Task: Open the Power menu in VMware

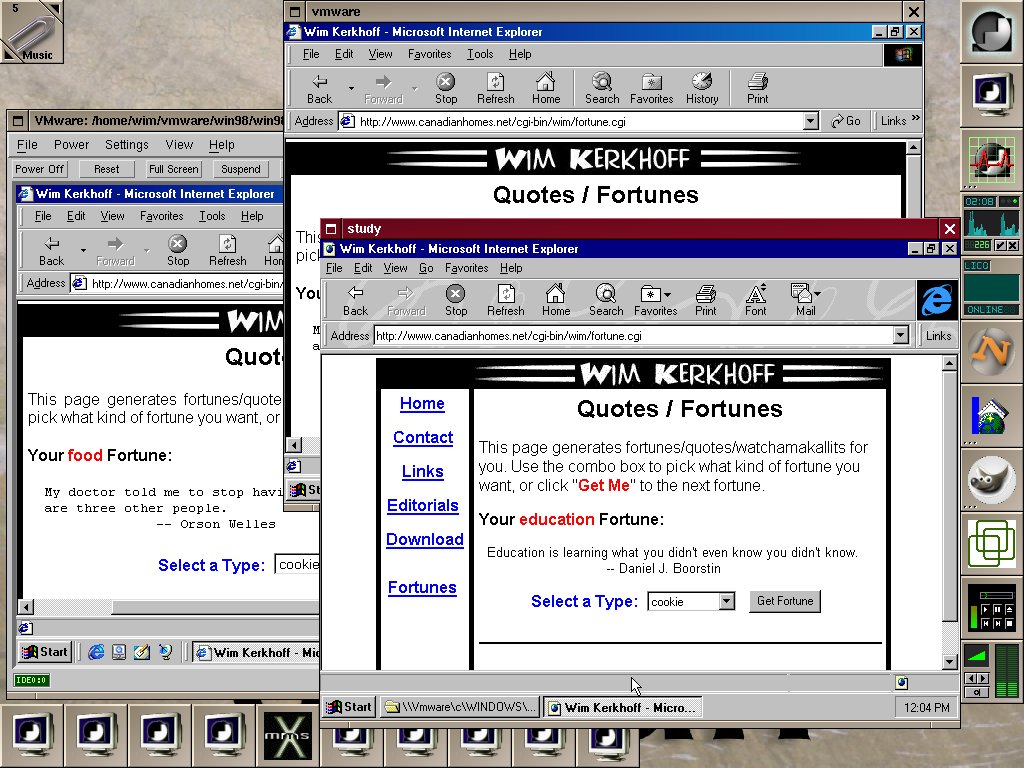Action: pos(71,145)
